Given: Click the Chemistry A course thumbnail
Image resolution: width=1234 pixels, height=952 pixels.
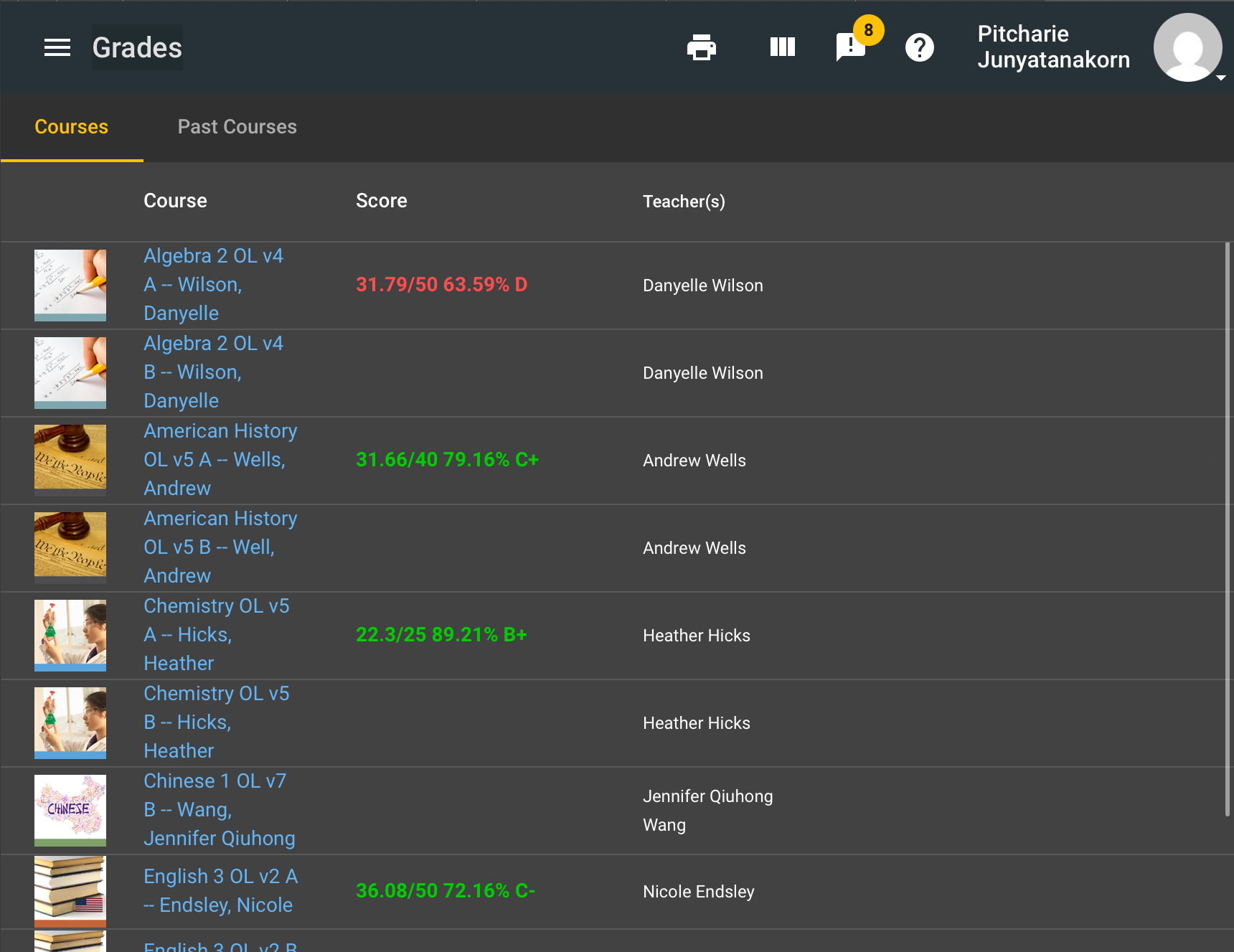Looking at the screenshot, I should pyautogui.click(x=70, y=636).
